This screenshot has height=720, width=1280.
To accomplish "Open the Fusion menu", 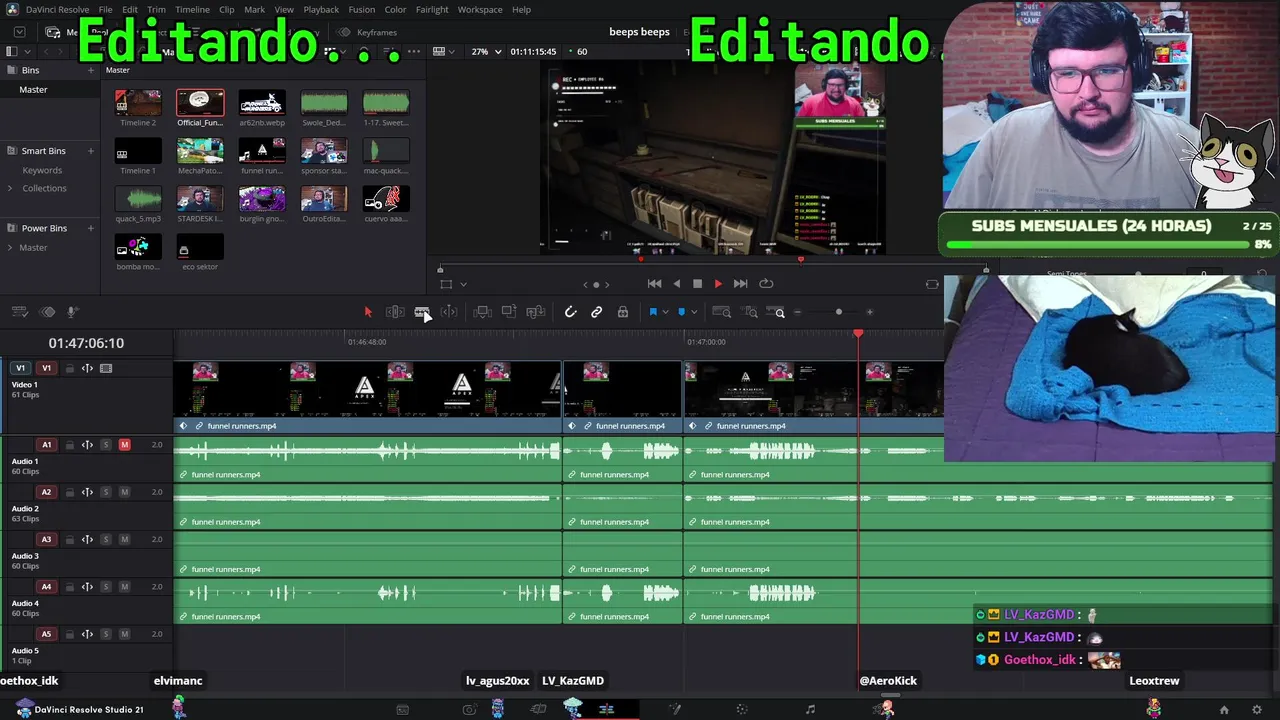I will point(362,10).
